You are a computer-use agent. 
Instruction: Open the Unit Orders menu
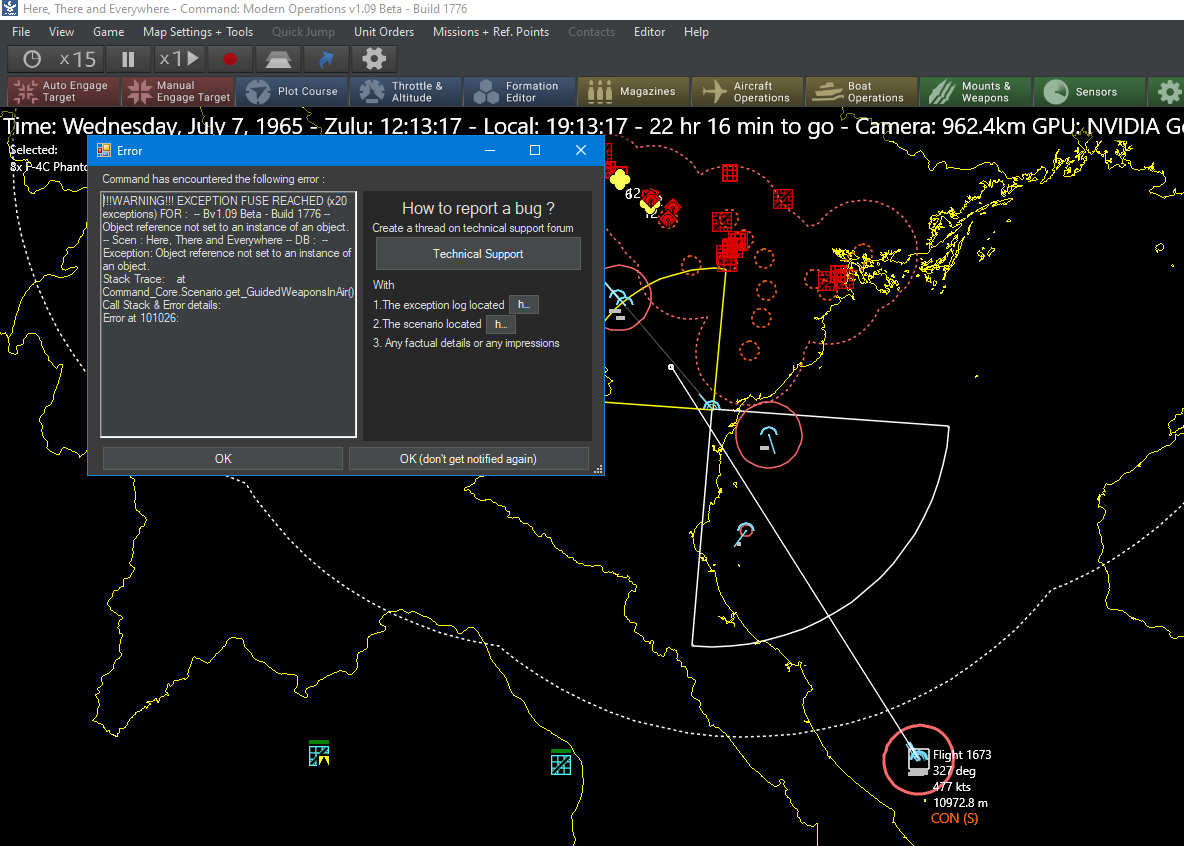(384, 32)
